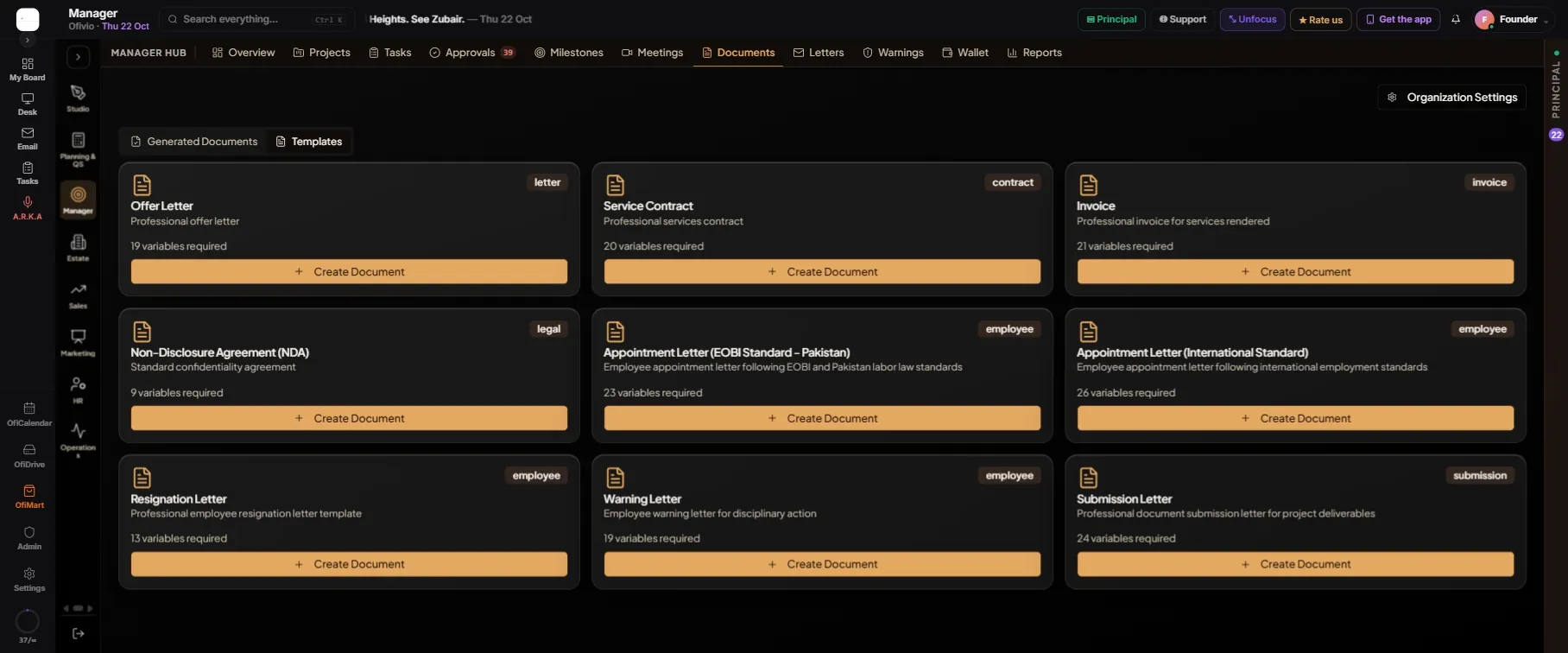Open the Reports tab
Screen dimensions: 1568x653
coord(1034,53)
